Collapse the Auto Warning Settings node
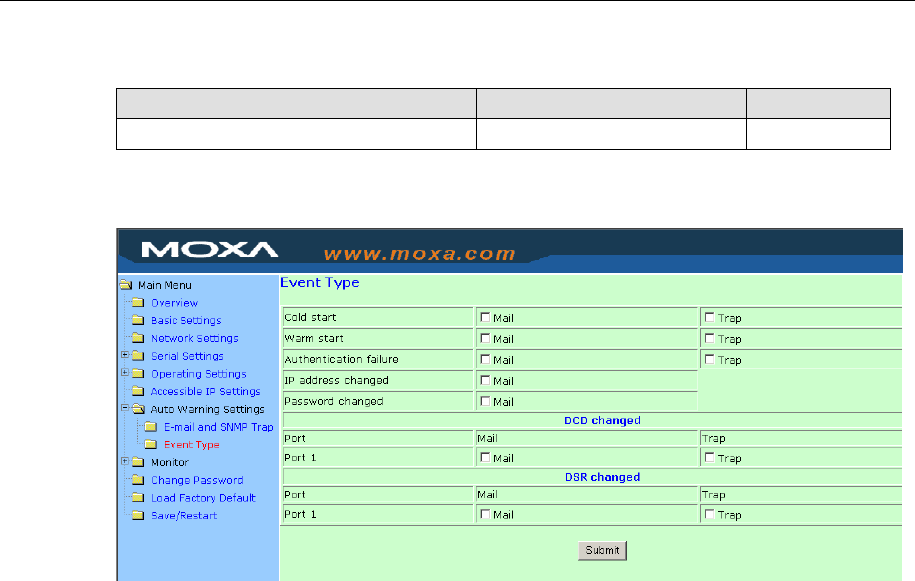 coord(125,408)
